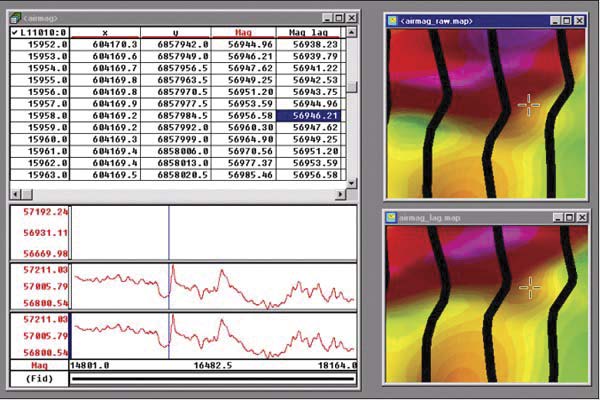Select the y column header
This screenshot has width=600, height=400.
coord(175,33)
